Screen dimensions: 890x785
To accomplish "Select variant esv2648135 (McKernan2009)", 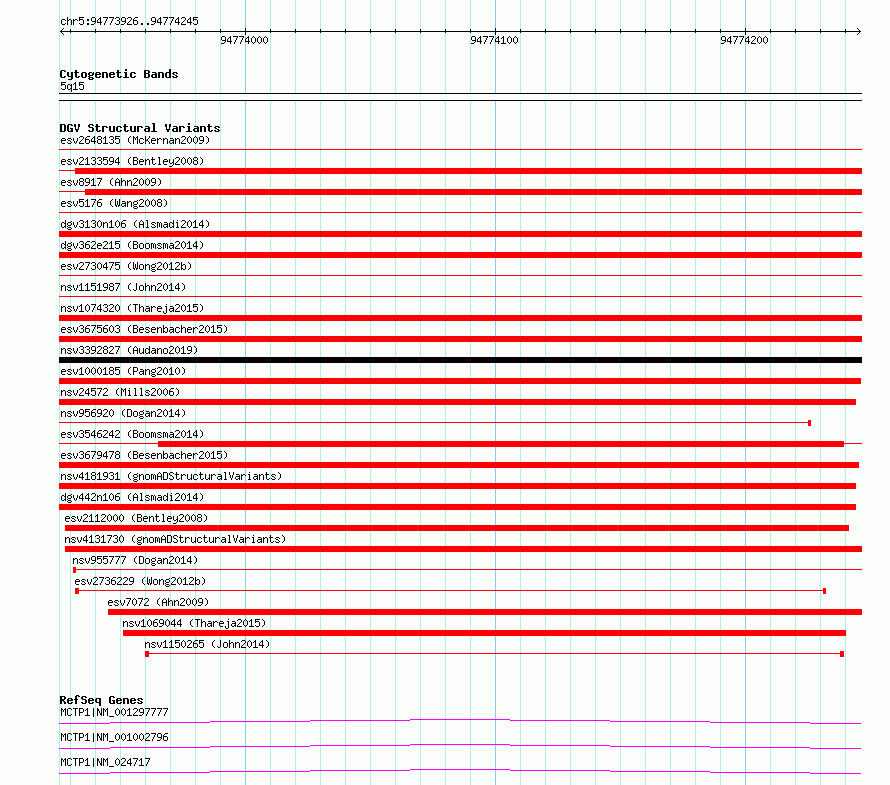I will [x=135, y=140].
